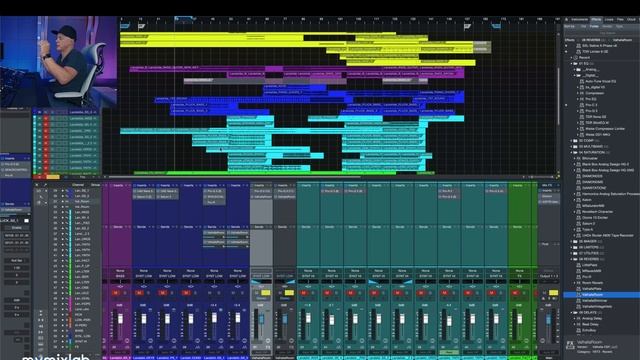
Task: Click ValhallaRoom send in the left inspector
Action: (15, 210)
